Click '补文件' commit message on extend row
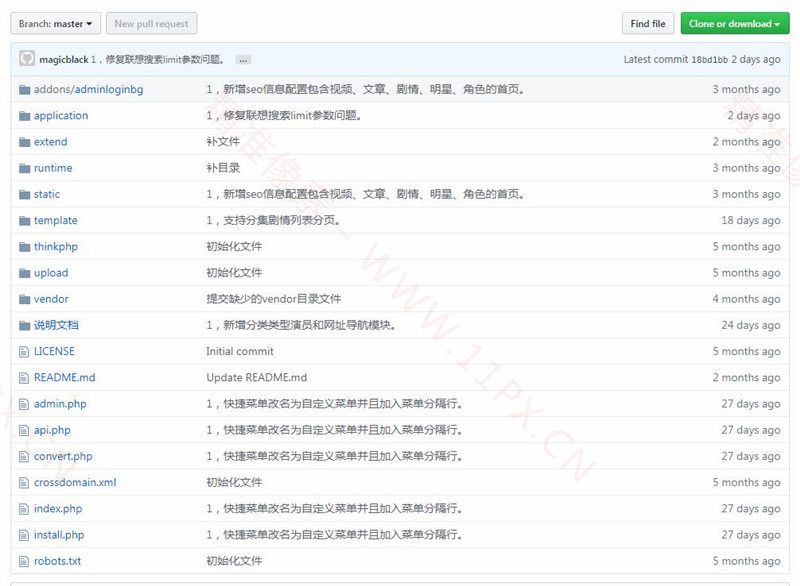Screen dimensions: 800x586 (x=223, y=142)
